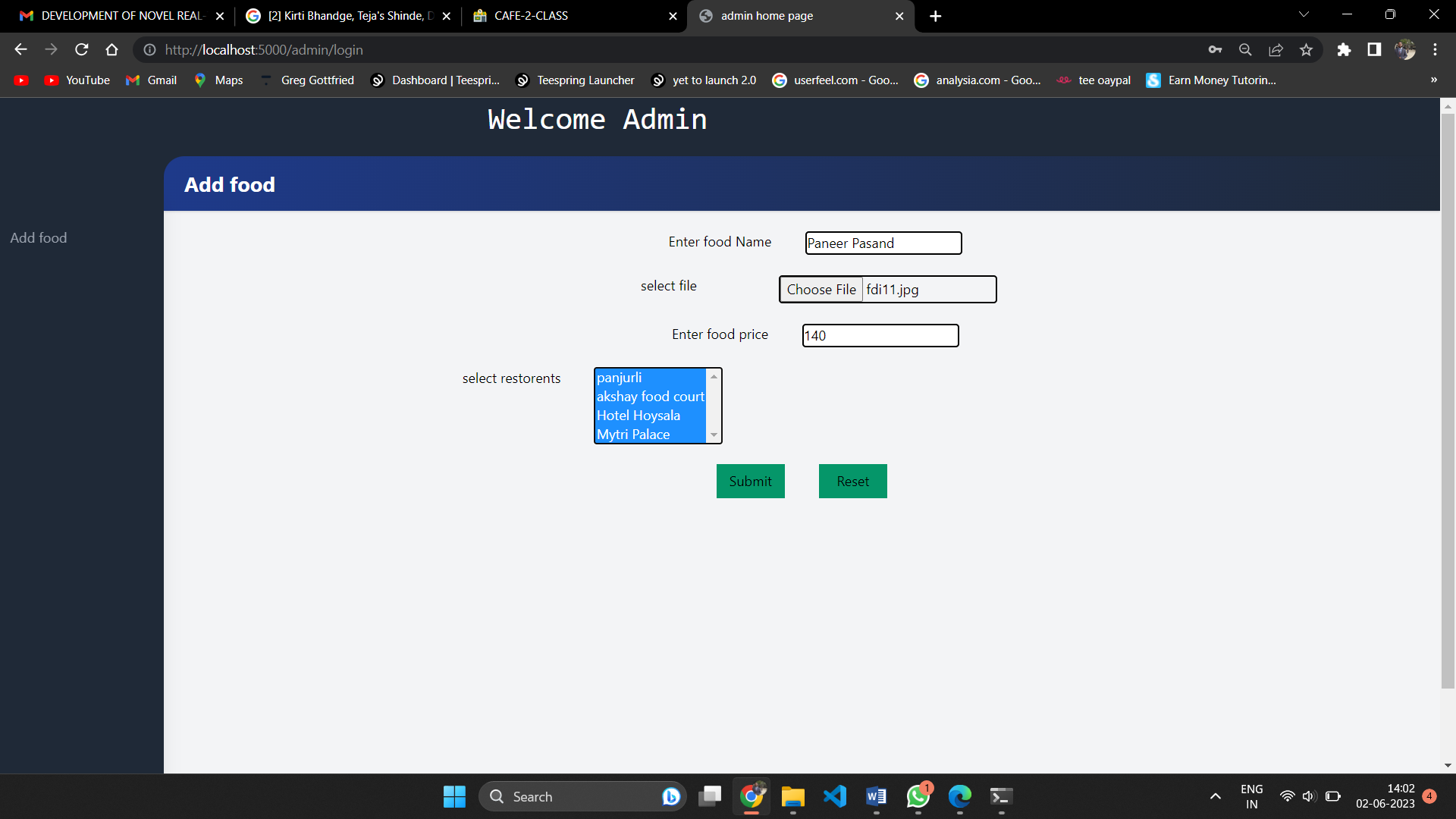Open Visual Studio Code from the taskbar
This screenshot has height=819, width=1456.
tap(834, 797)
